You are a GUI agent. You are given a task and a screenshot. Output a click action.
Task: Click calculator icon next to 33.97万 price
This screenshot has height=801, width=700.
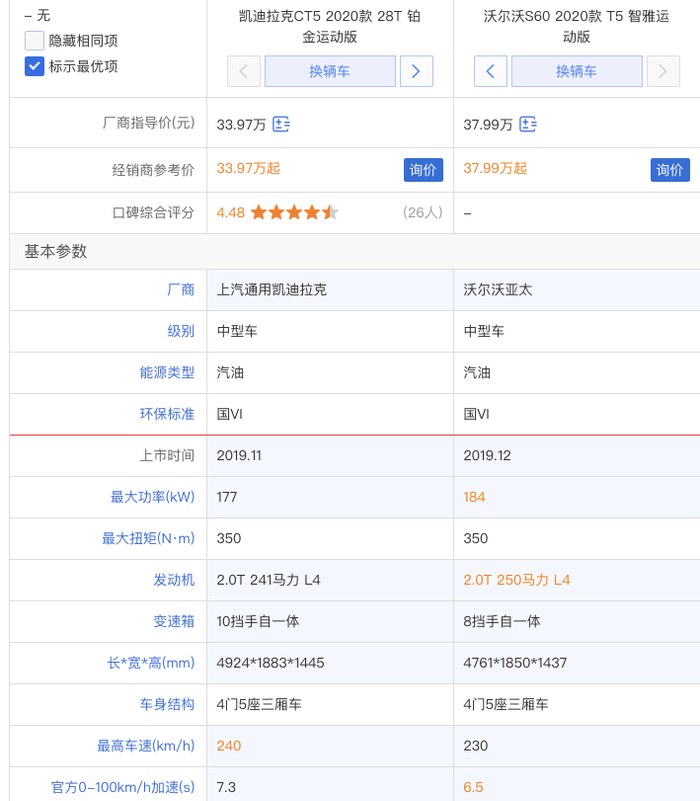282,124
